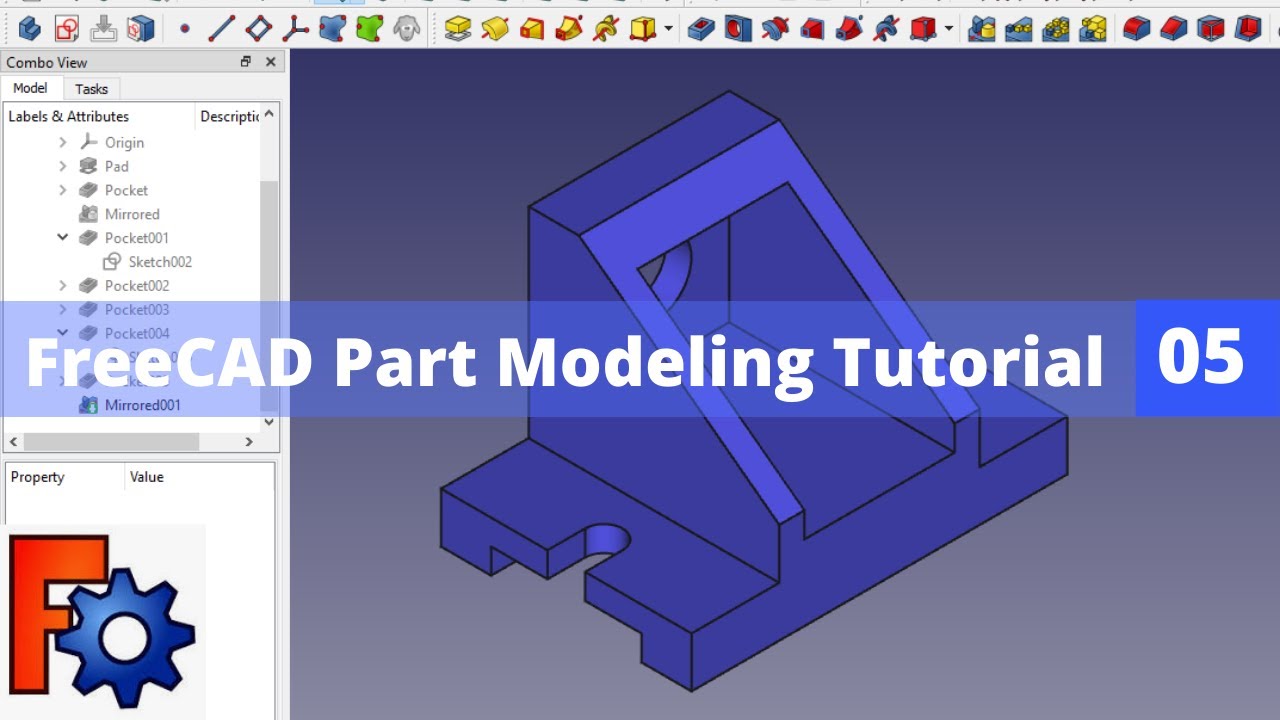Select the Thickness tool
This screenshot has width=1280, height=720.
tap(1247, 28)
